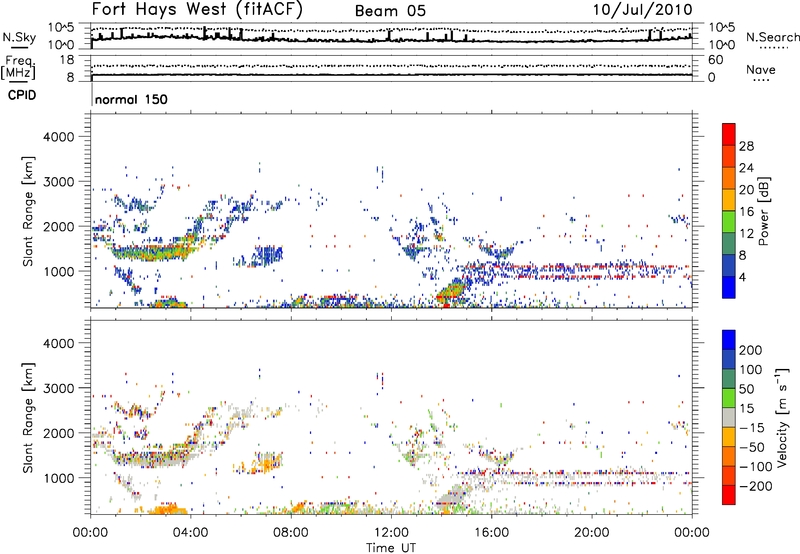Image resolution: width=800 pixels, height=554 pixels.
Task: Click the '24' label on Power colorbar
Action: click(746, 168)
